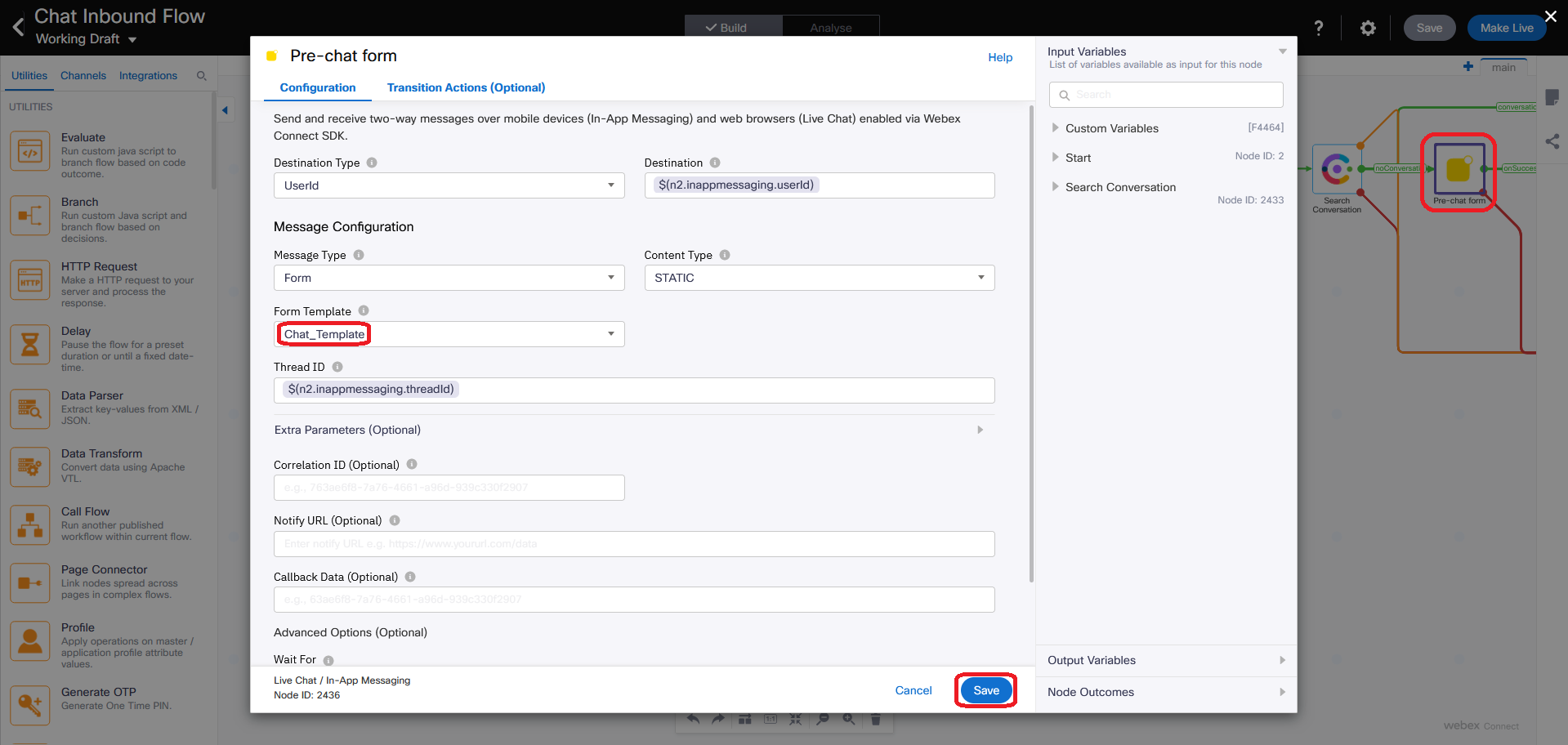Click the info icon next to Content Type

coord(725,255)
